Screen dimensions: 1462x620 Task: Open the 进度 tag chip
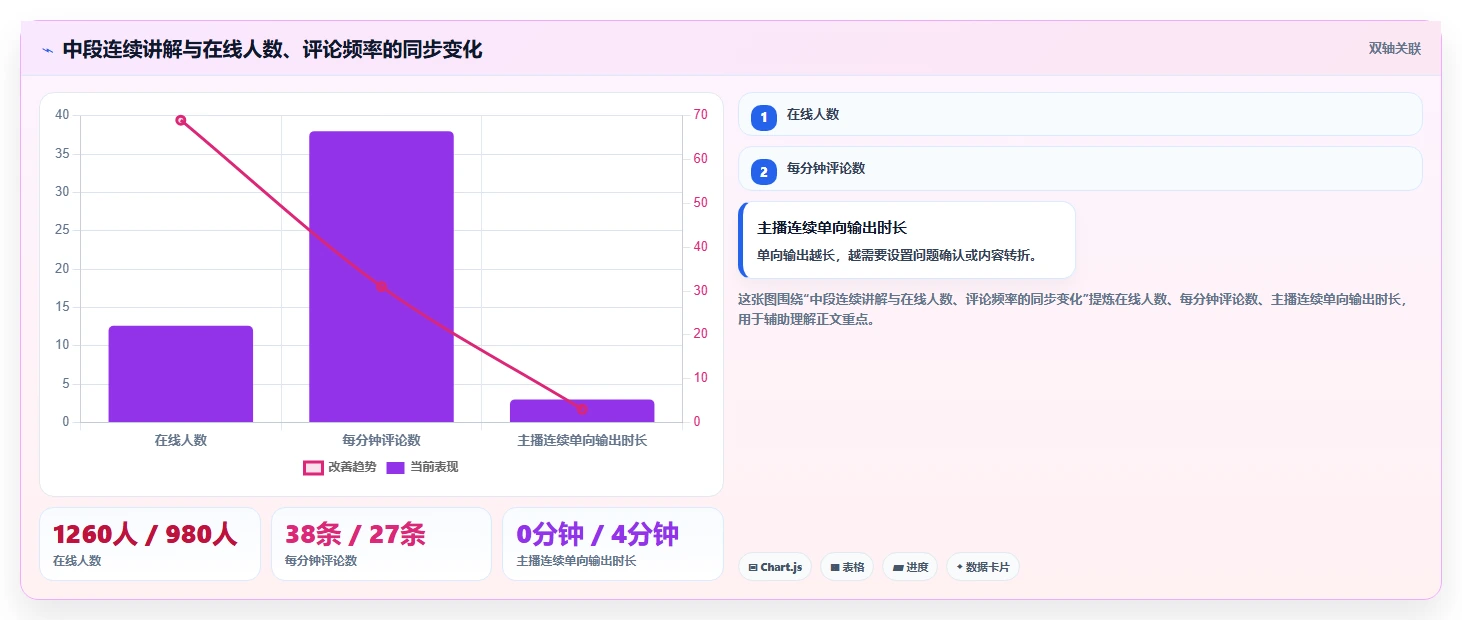coord(910,567)
